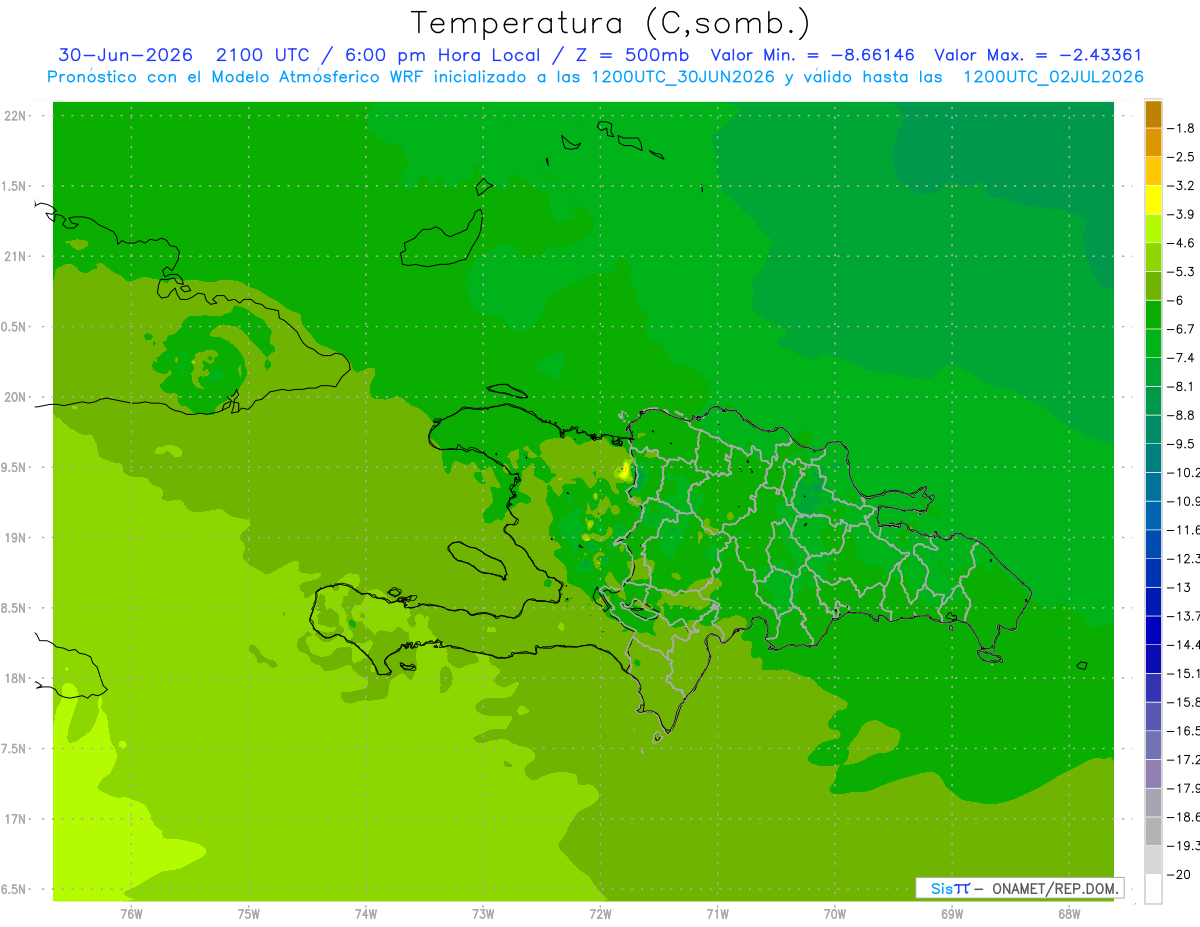Select the "Z = 500mb" level label
Image resolution: width=1200 pixels, height=927 pixels.
[x=627, y=55]
